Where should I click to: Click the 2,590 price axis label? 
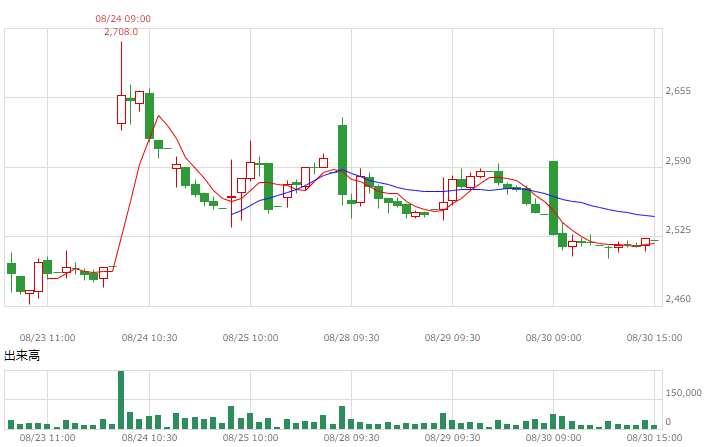click(678, 161)
